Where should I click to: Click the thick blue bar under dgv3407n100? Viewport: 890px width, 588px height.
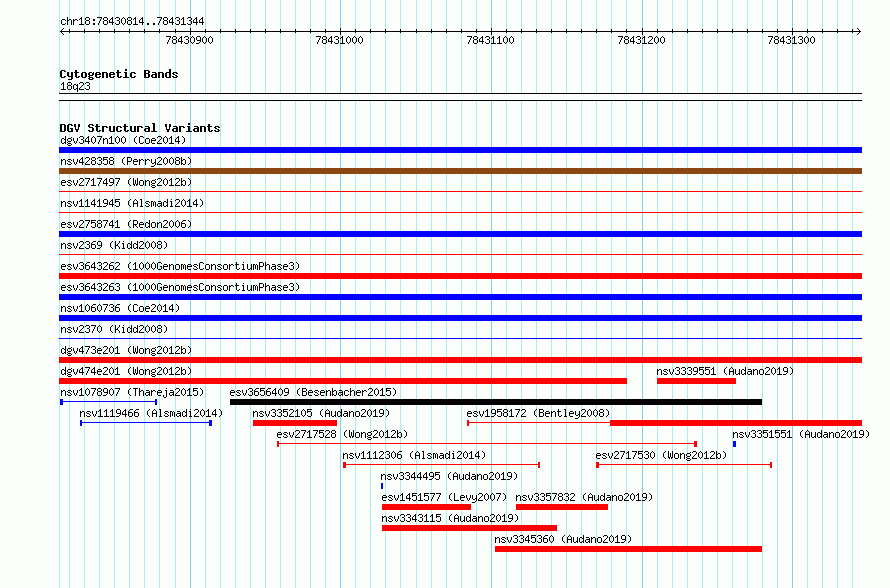click(460, 150)
